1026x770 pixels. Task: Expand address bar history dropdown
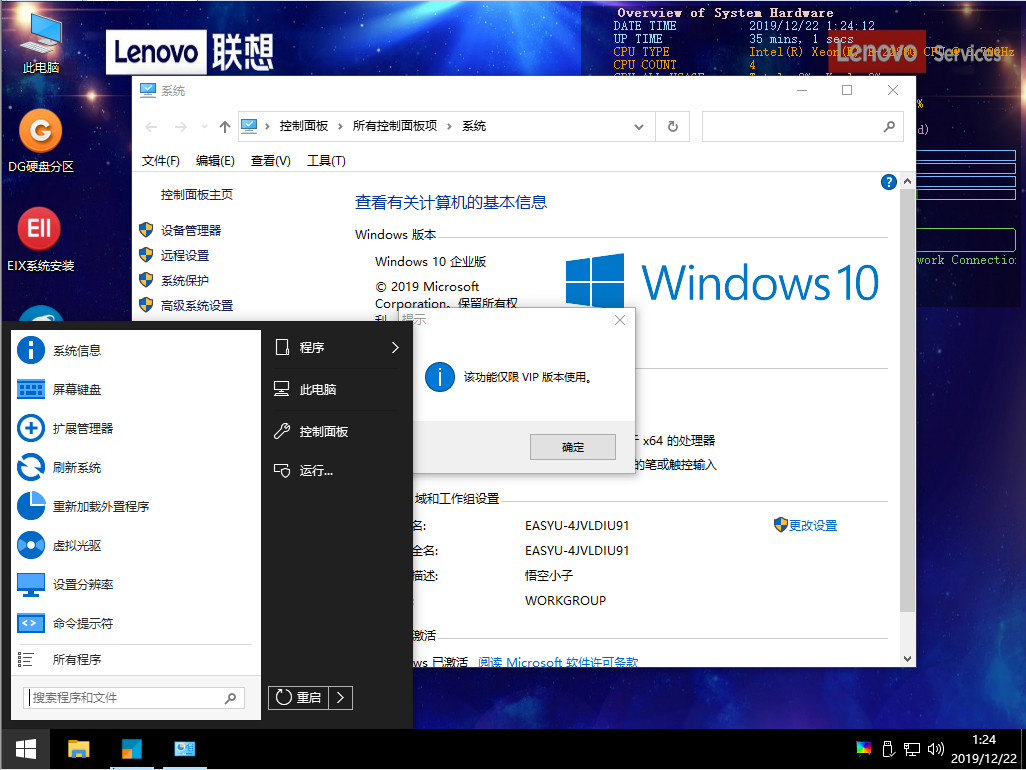point(639,127)
